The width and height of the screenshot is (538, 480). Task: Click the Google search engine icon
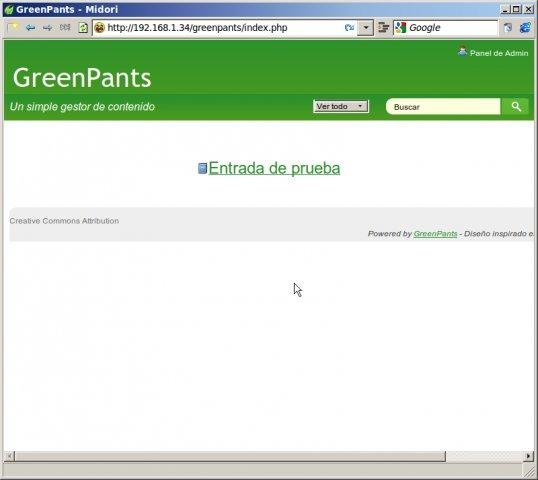pyautogui.click(x=400, y=27)
